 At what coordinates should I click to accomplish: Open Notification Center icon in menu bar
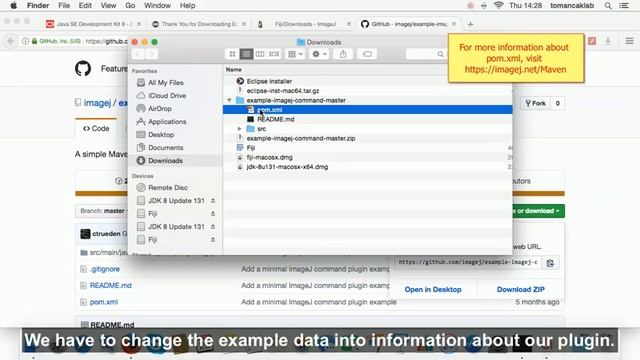(x=624, y=6)
